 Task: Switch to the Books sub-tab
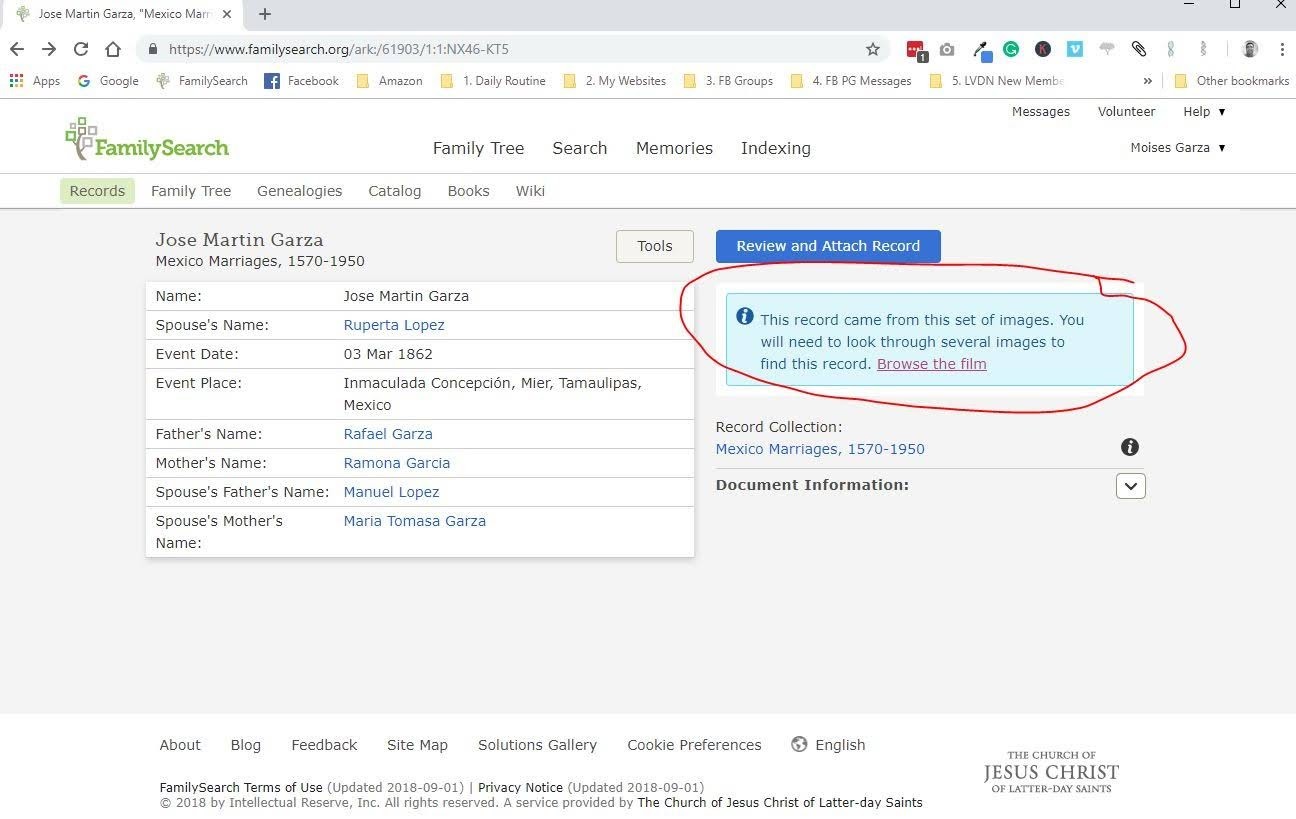468,191
